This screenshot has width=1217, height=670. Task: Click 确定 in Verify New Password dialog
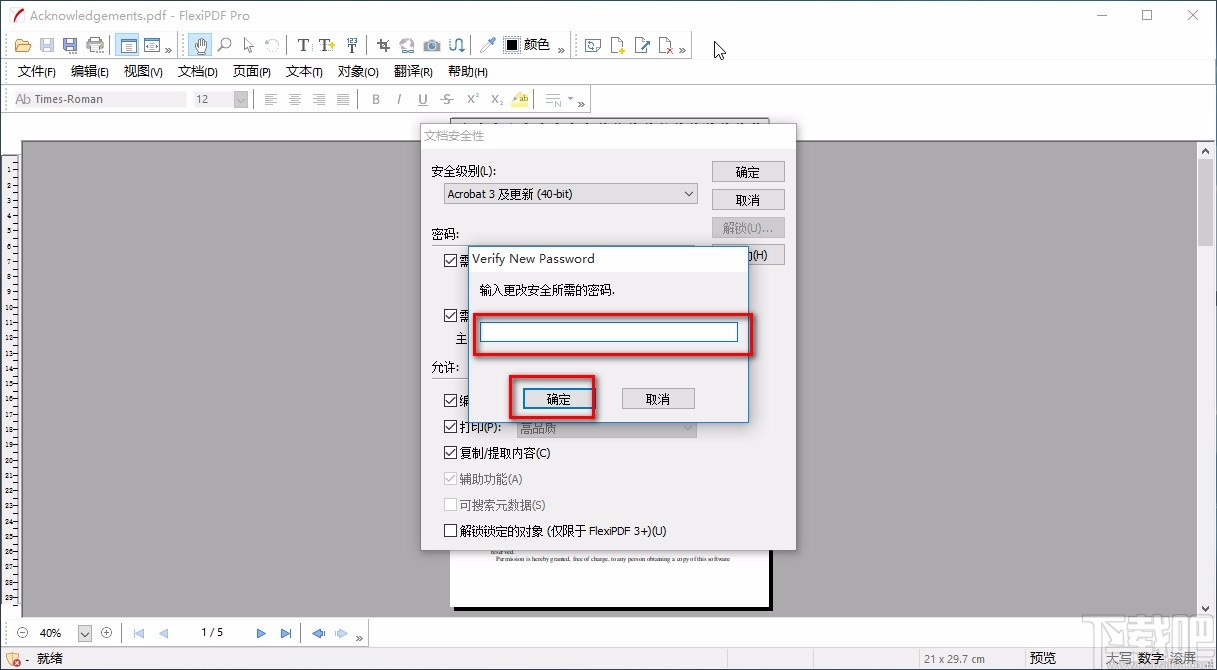pyautogui.click(x=558, y=399)
